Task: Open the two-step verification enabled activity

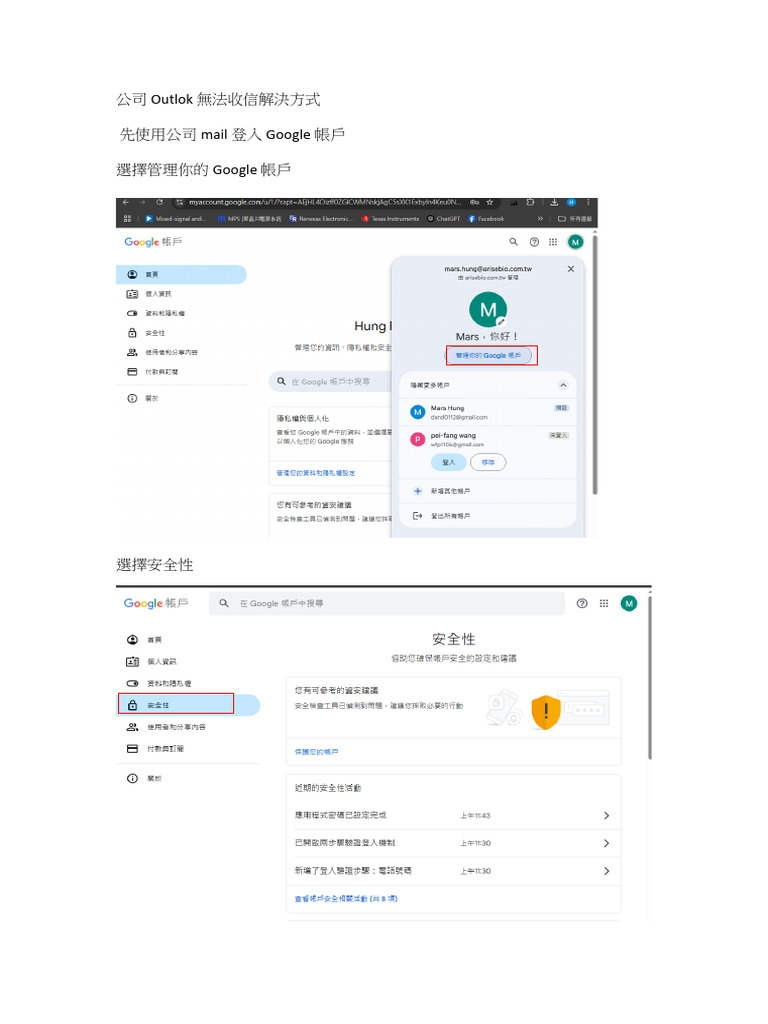Action: 453,843
